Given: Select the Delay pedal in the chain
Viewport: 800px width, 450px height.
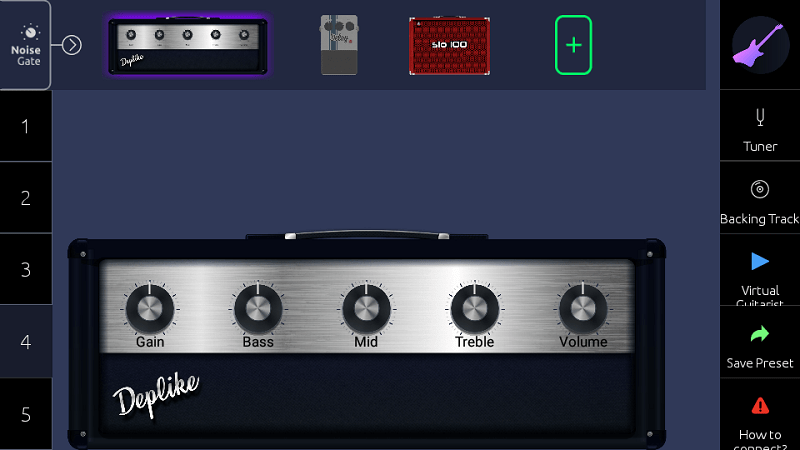Looking at the screenshot, I should pyautogui.click(x=339, y=45).
